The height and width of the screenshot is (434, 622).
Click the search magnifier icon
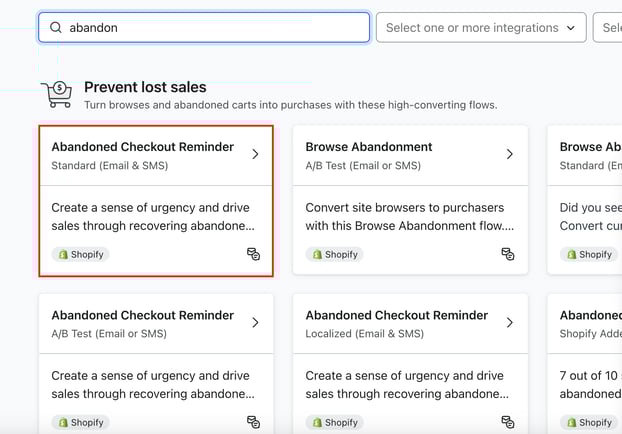coord(55,28)
